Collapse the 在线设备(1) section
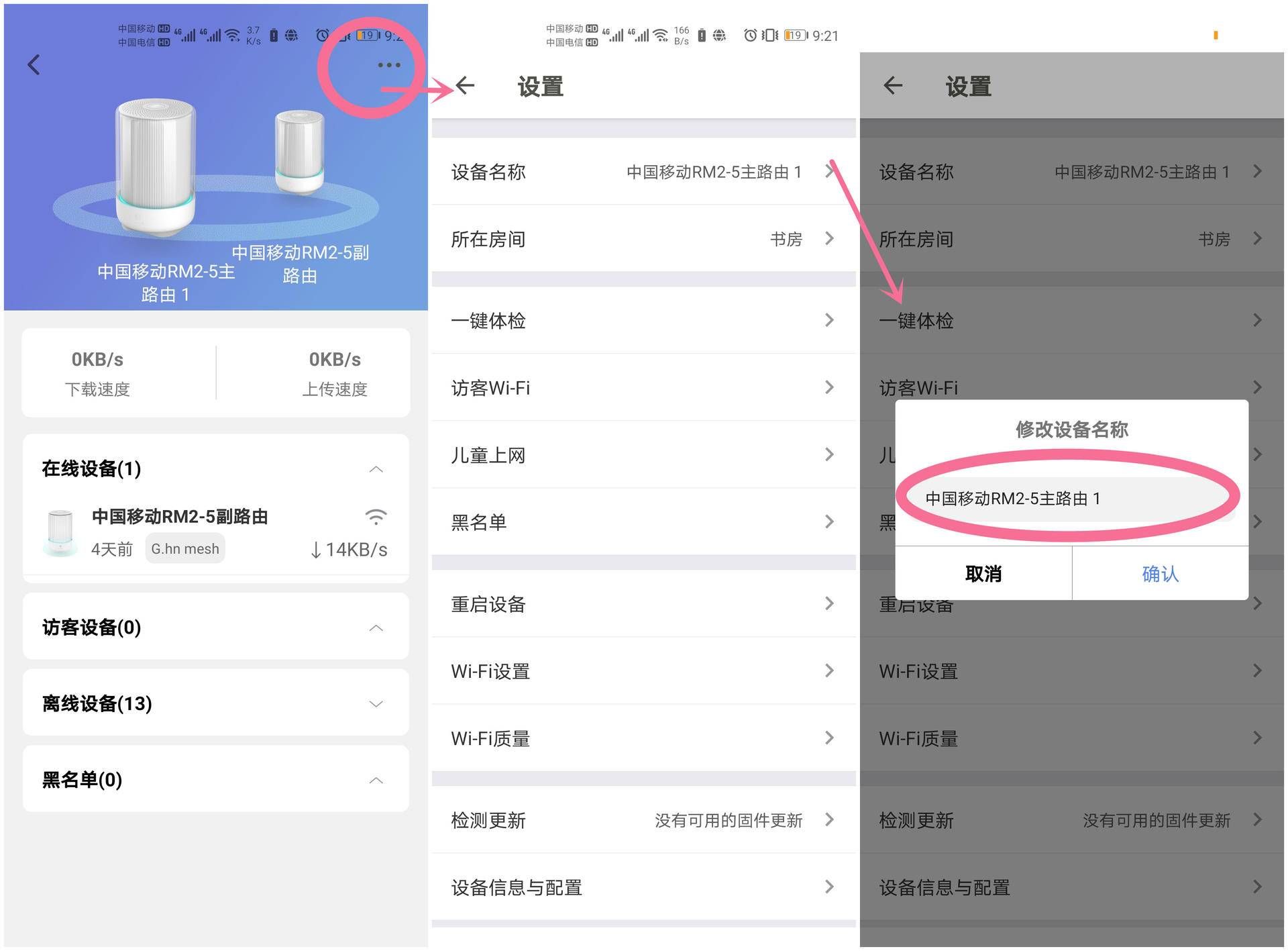 pyautogui.click(x=376, y=469)
